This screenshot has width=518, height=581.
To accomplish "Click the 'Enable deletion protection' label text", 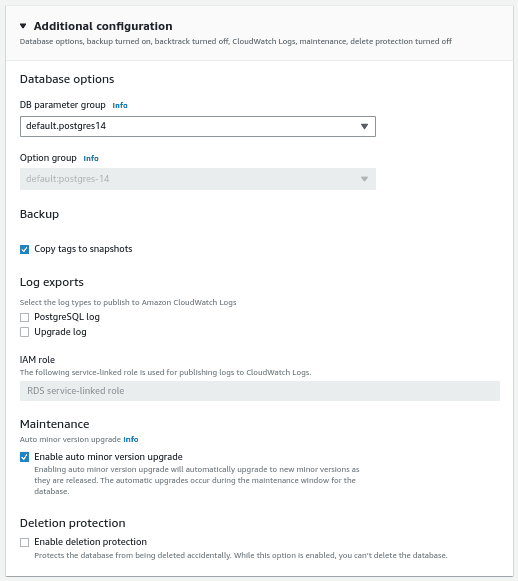I will click(x=90, y=542).
